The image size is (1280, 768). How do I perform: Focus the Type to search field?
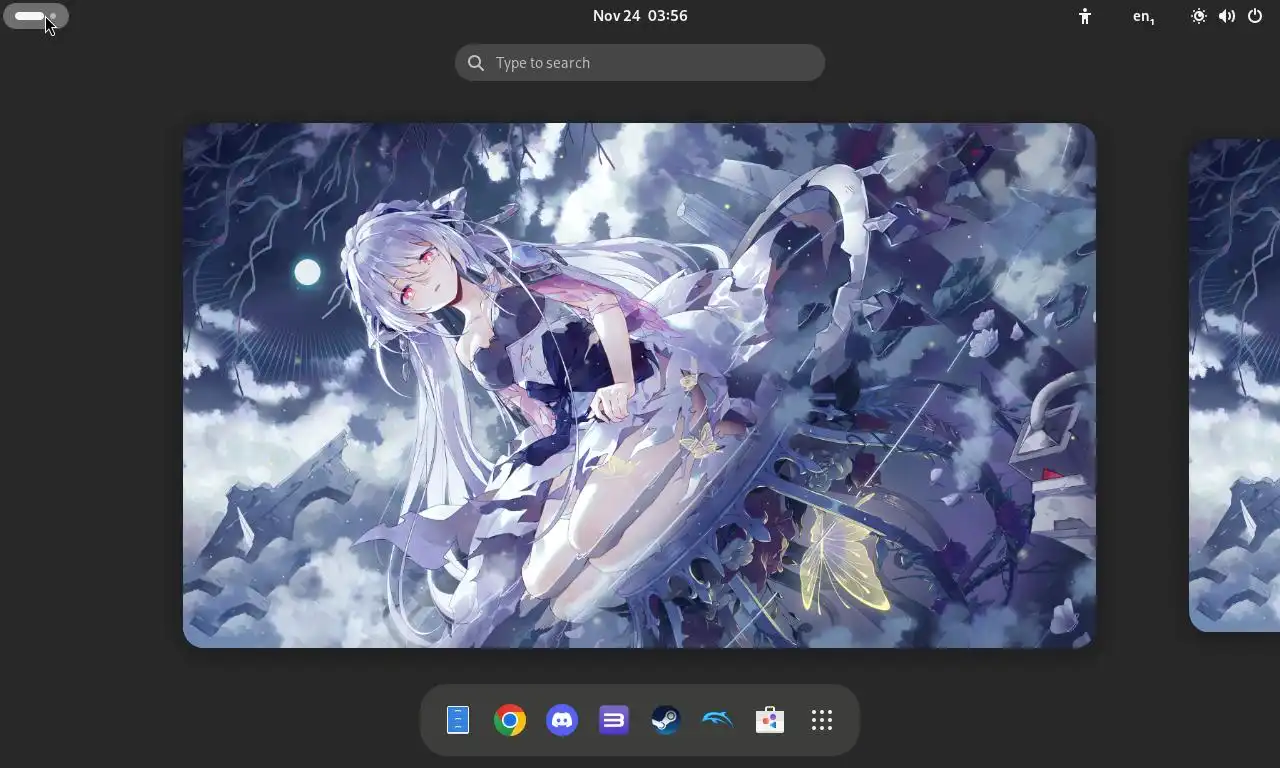(x=640, y=63)
